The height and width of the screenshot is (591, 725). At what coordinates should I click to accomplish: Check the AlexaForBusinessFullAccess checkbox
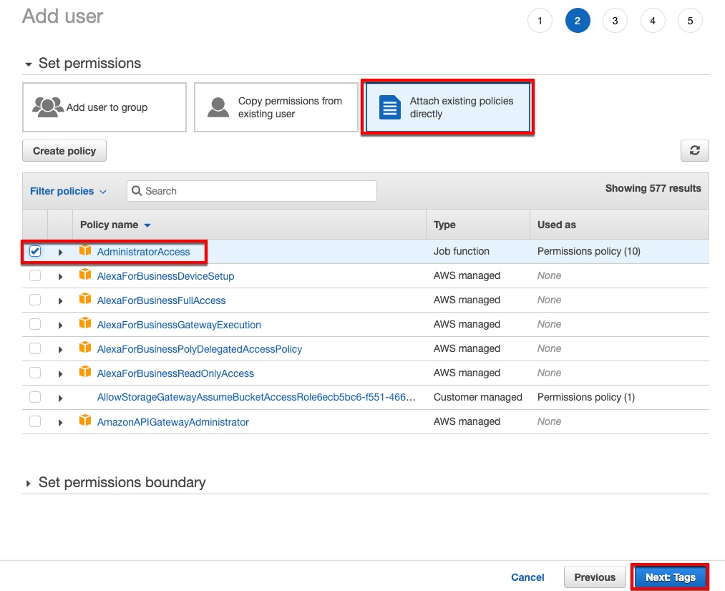(35, 300)
